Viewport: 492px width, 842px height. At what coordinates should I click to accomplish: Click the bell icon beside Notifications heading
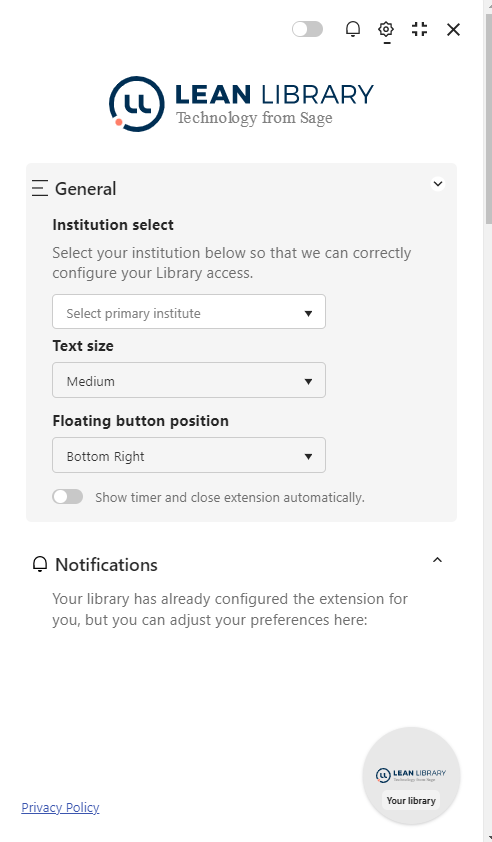(x=40, y=564)
